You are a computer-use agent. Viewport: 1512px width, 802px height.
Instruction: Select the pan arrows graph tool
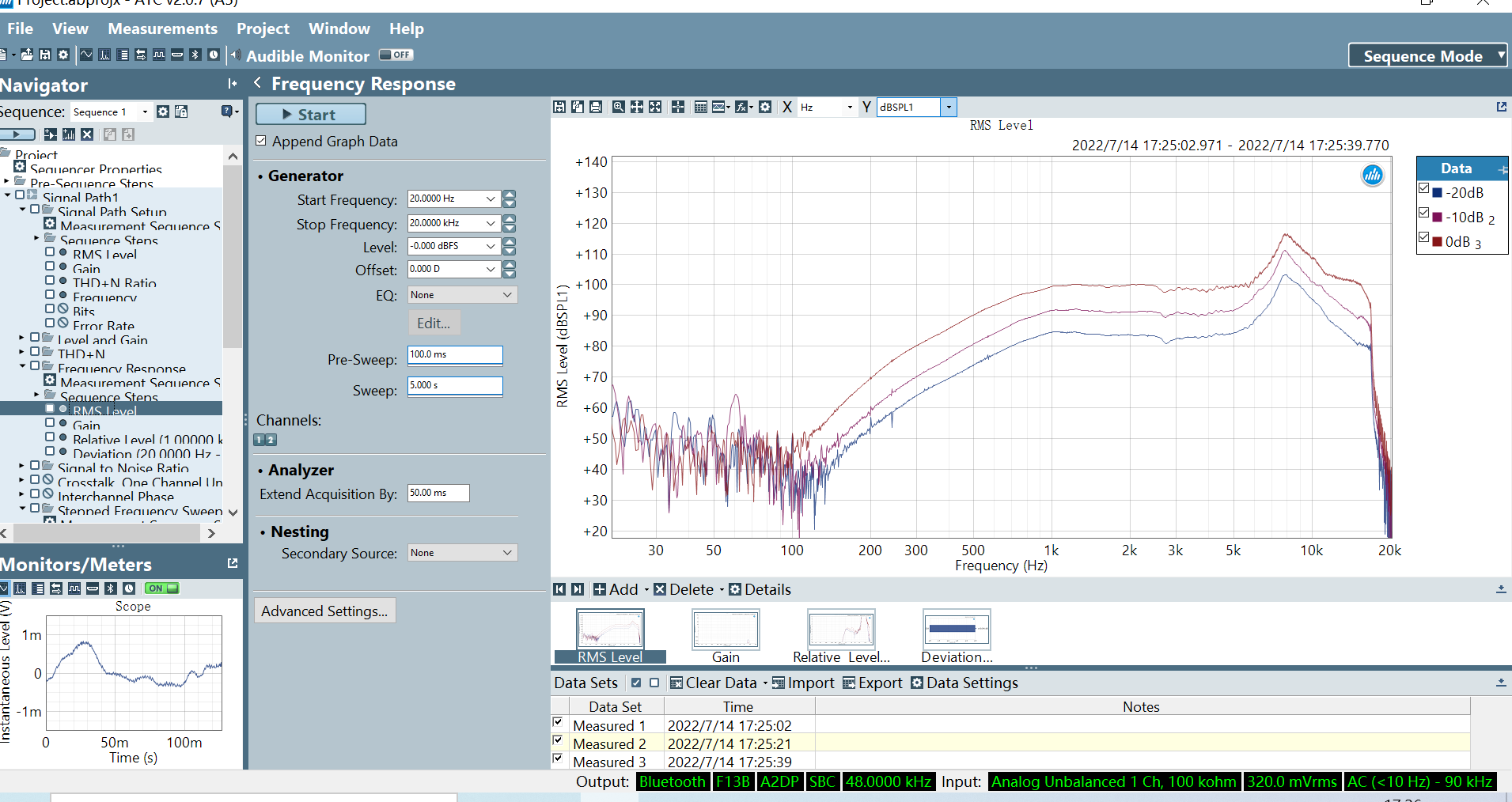coord(637,107)
